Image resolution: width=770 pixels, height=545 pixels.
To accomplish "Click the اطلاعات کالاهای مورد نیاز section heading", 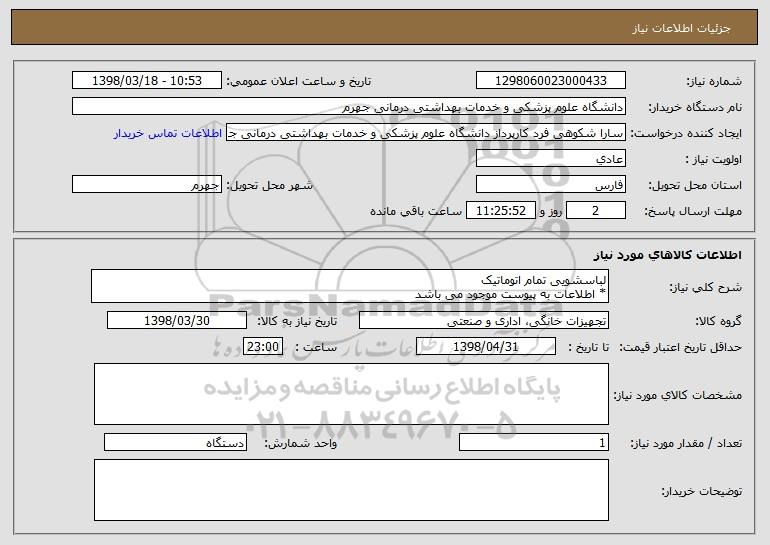I will (x=667, y=255).
